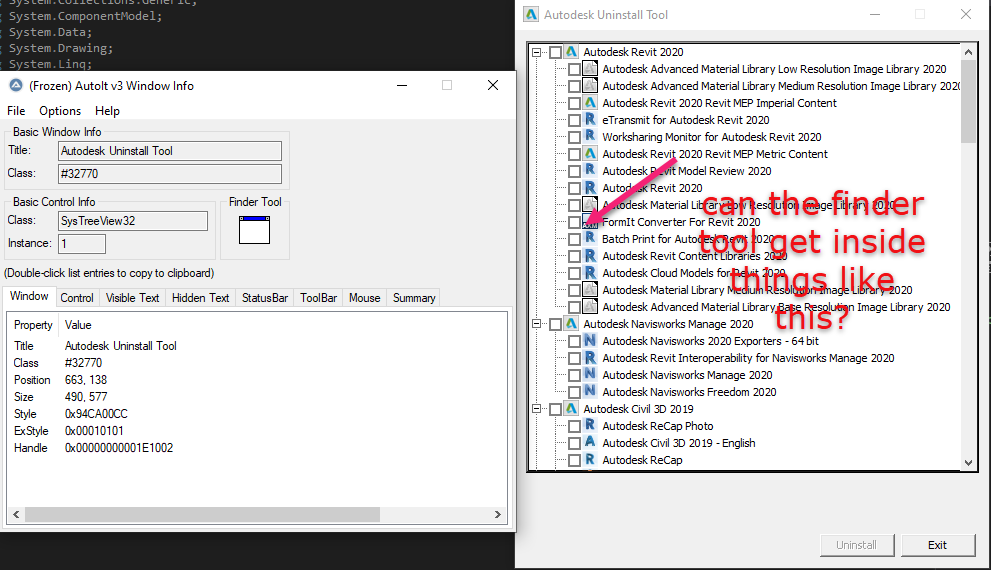This screenshot has height=570, width=991.
Task: Click the Autodesk Revit Model Review 2020 icon
Action: [590, 171]
